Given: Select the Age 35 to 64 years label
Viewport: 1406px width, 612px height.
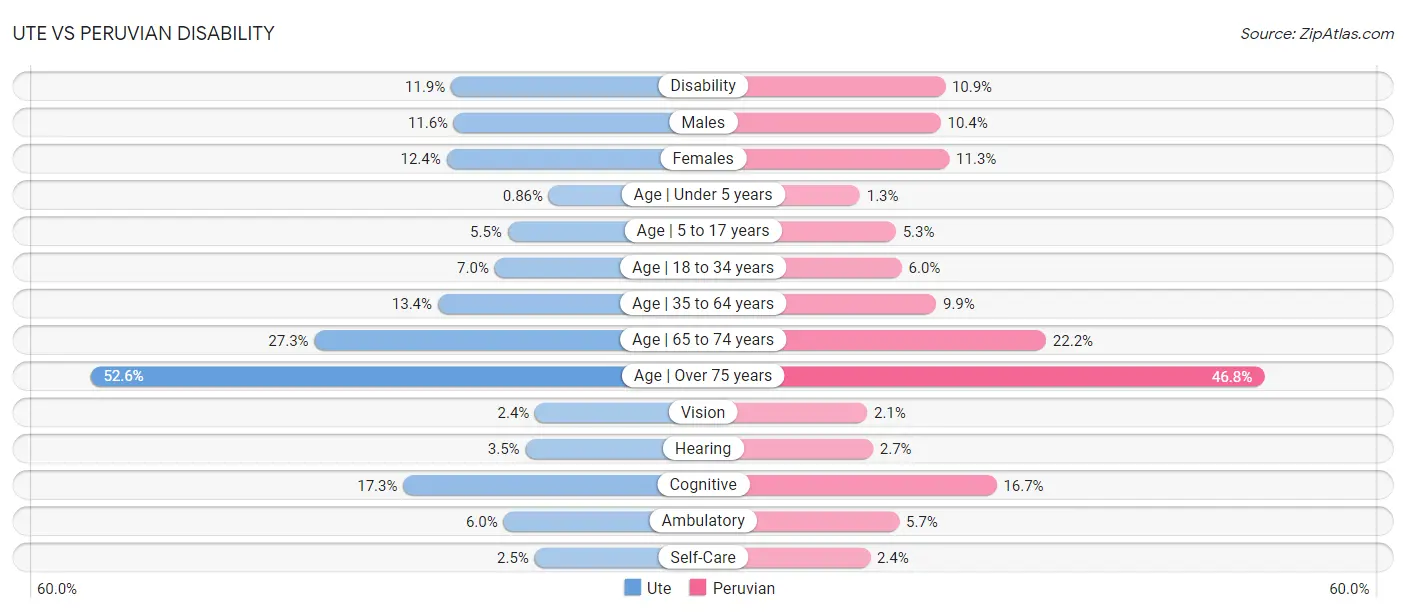Looking at the screenshot, I should tap(703, 303).
